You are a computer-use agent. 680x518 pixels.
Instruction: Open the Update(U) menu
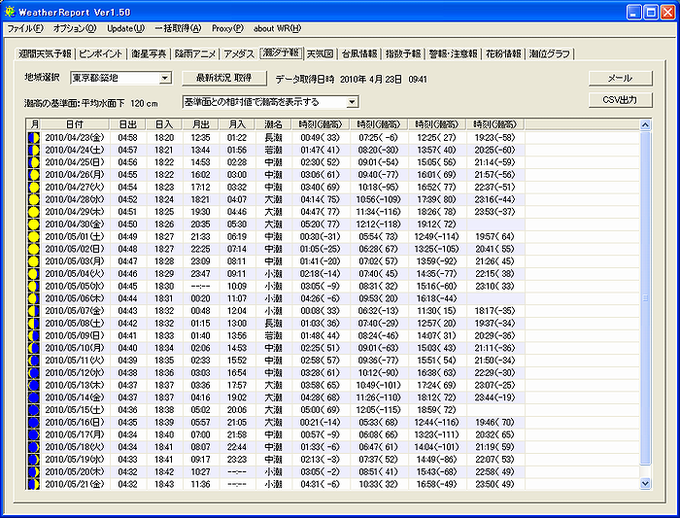(x=126, y=29)
